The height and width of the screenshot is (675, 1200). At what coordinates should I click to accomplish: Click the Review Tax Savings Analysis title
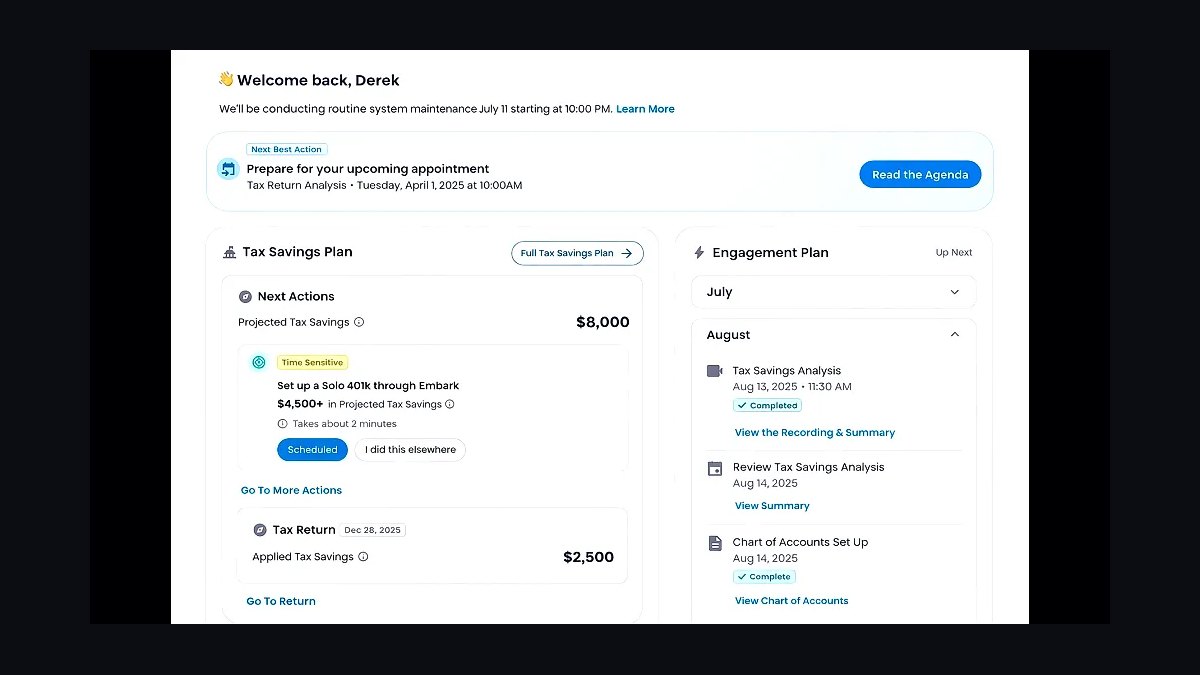tap(808, 467)
